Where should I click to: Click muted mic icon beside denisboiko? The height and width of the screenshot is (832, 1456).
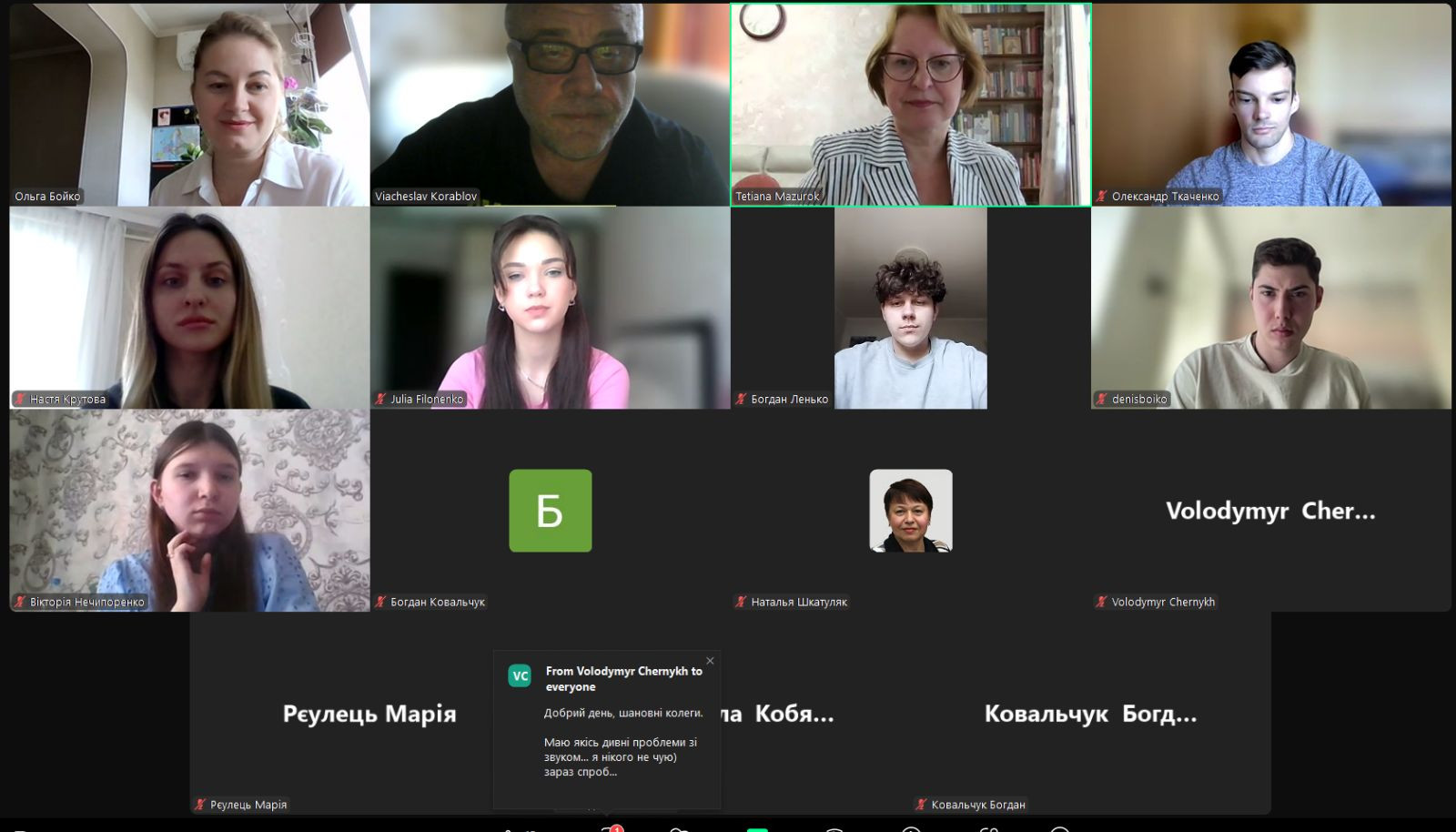(x=1101, y=399)
